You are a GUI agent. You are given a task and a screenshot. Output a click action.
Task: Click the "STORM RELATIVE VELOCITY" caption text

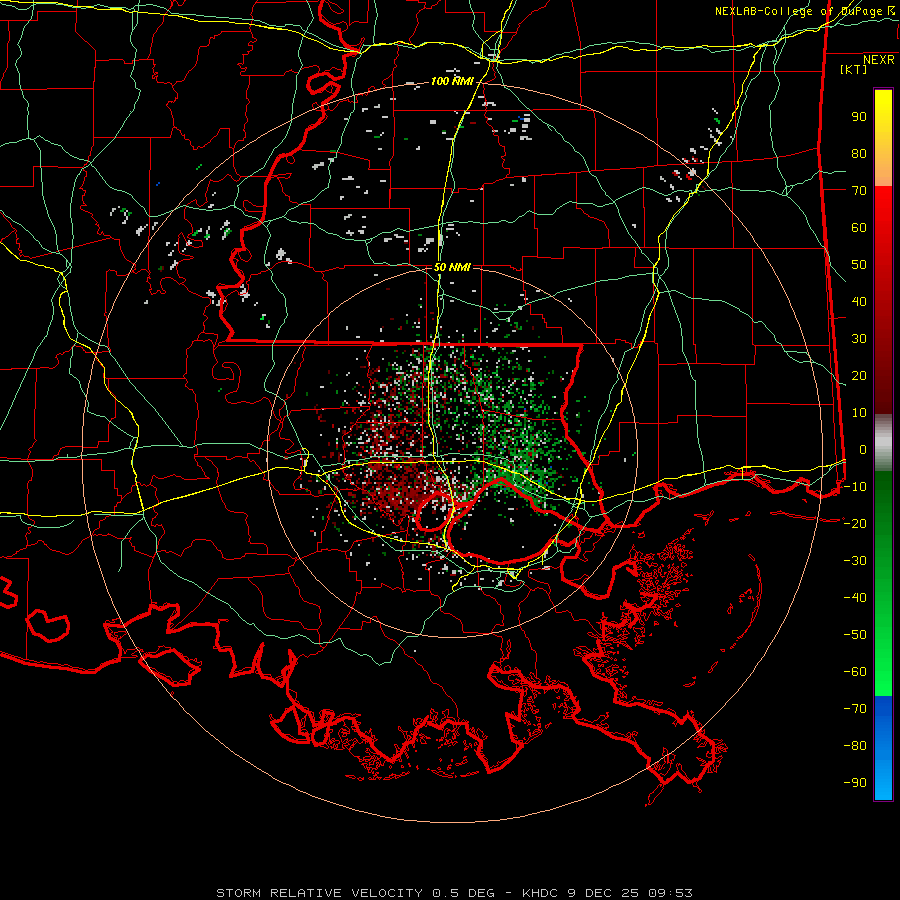319,893
